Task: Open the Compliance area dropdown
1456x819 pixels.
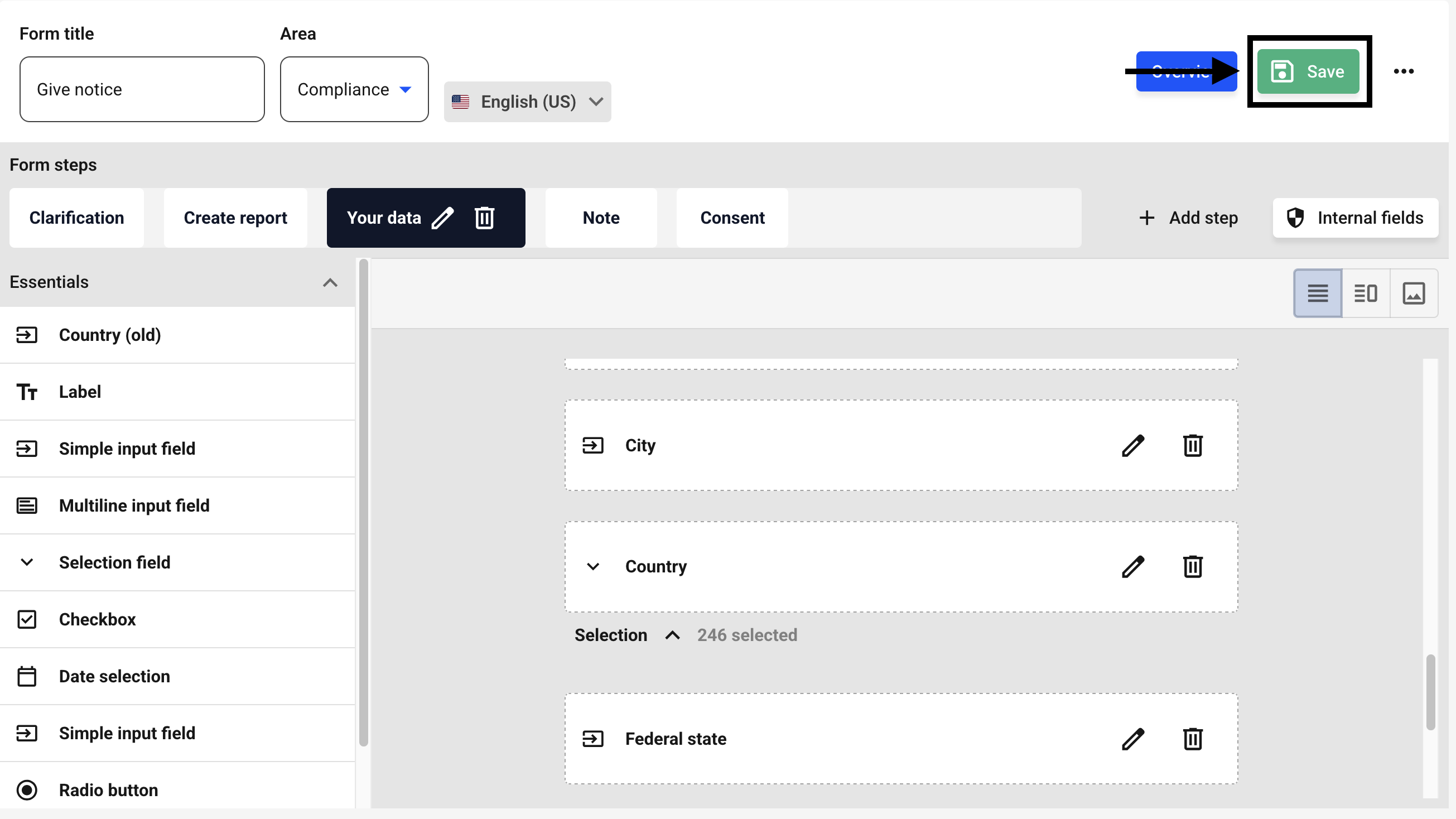Action: tap(354, 89)
